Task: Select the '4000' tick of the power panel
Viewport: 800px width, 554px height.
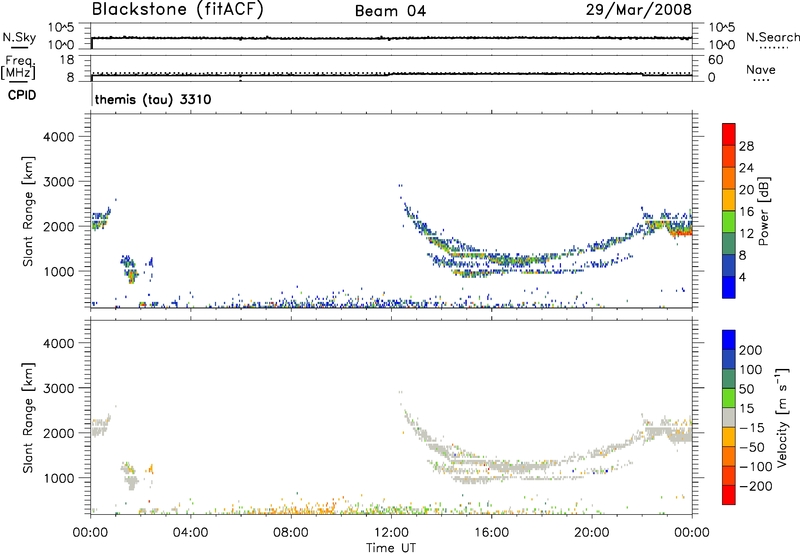Action: coord(59,137)
